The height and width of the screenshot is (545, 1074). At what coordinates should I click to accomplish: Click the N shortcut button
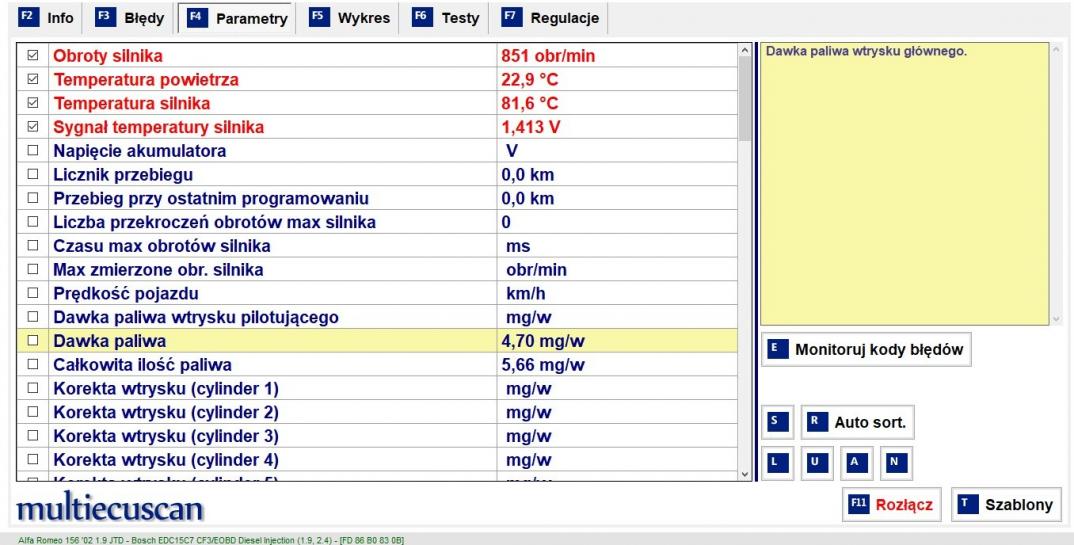click(896, 463)
